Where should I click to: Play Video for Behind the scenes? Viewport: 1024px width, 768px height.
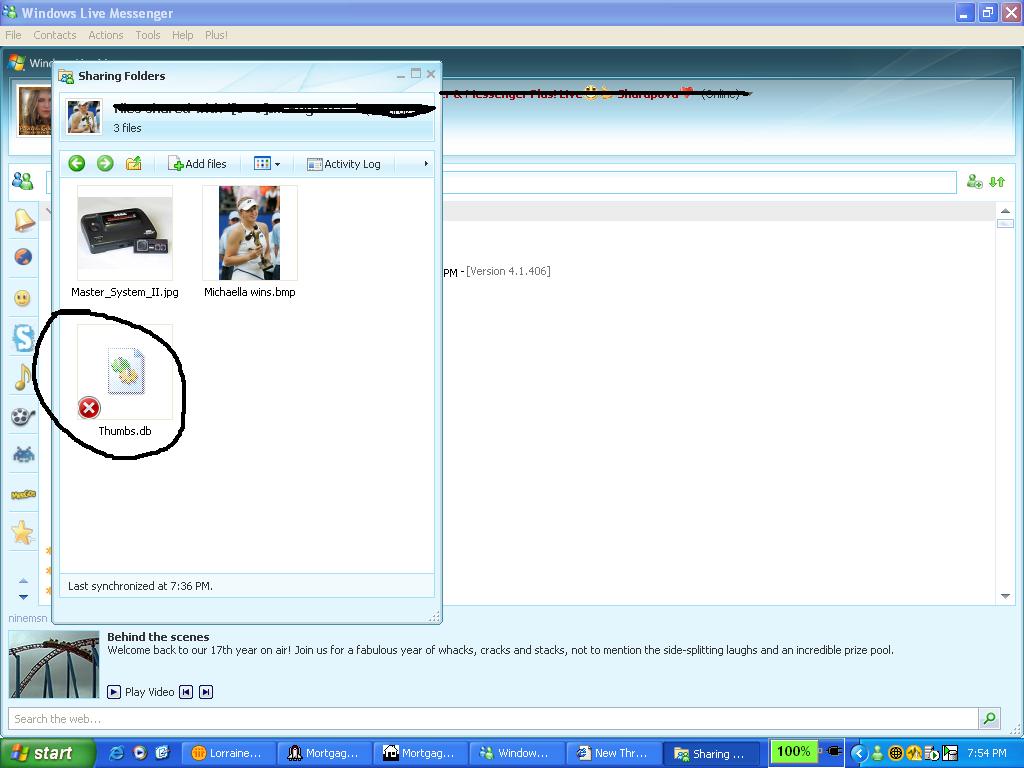point(140,692)
